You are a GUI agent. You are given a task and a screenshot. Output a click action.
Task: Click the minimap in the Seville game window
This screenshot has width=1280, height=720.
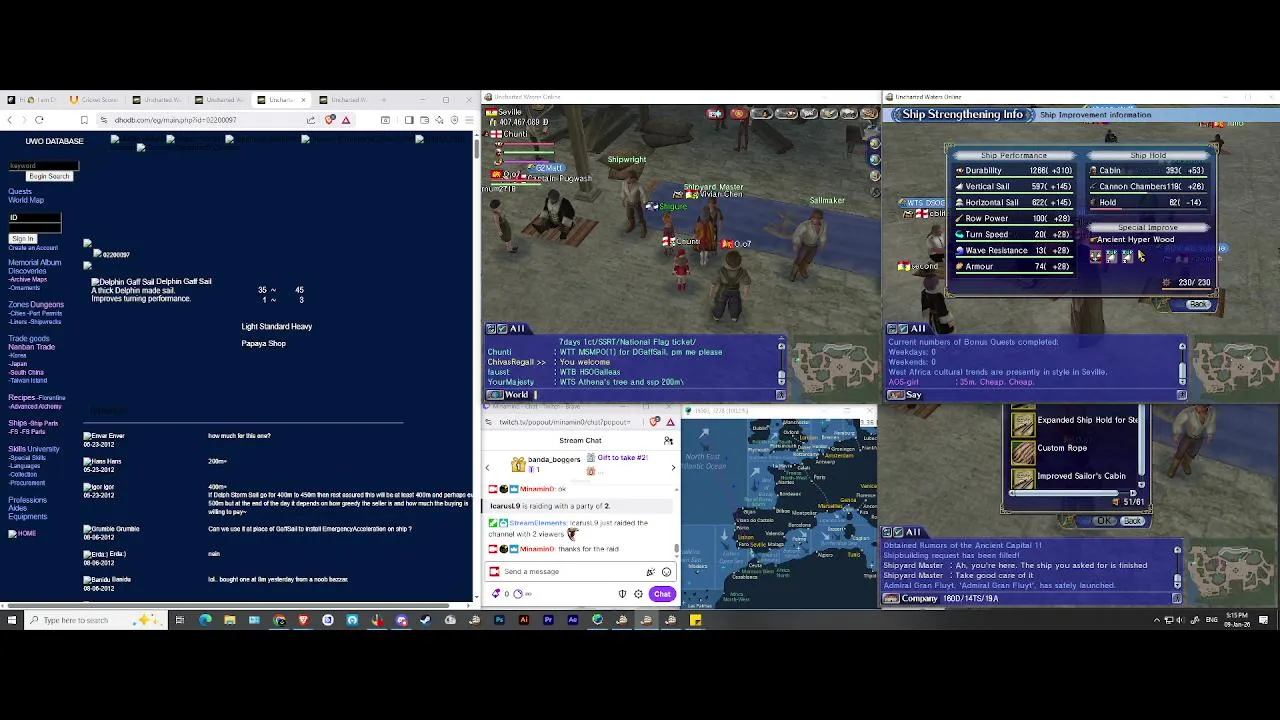[834, 367]
